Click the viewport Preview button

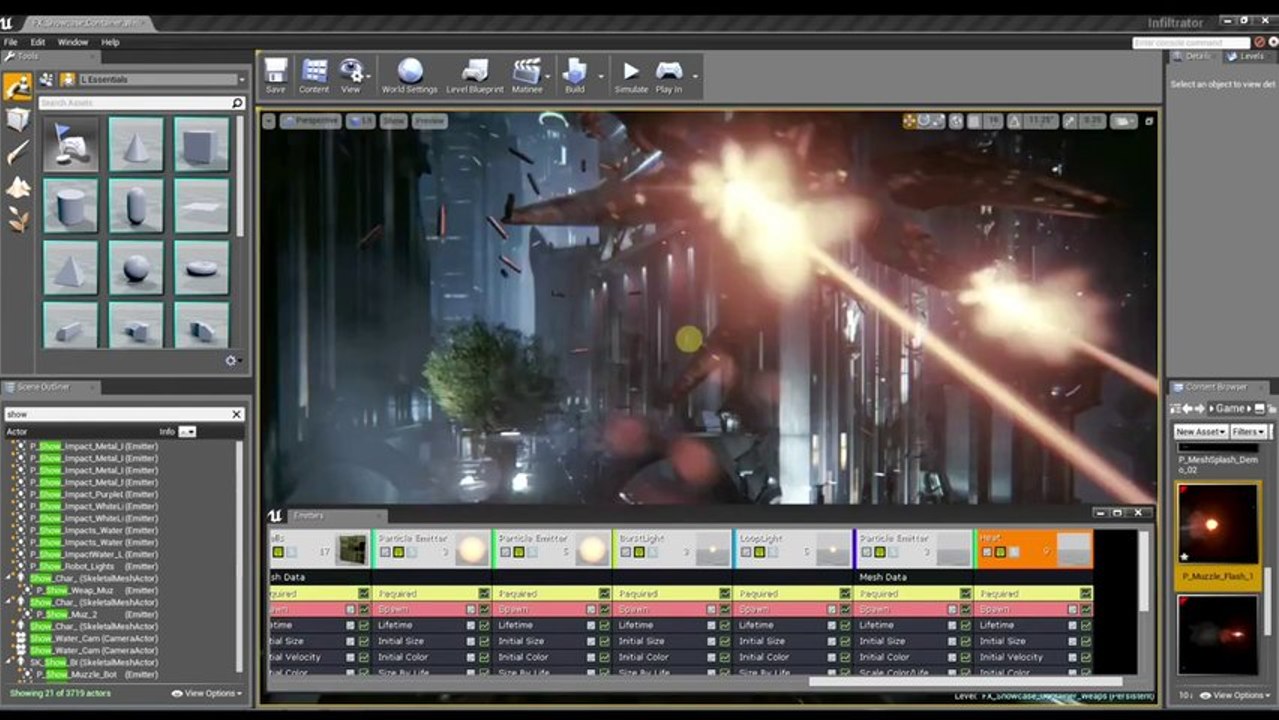430,121
